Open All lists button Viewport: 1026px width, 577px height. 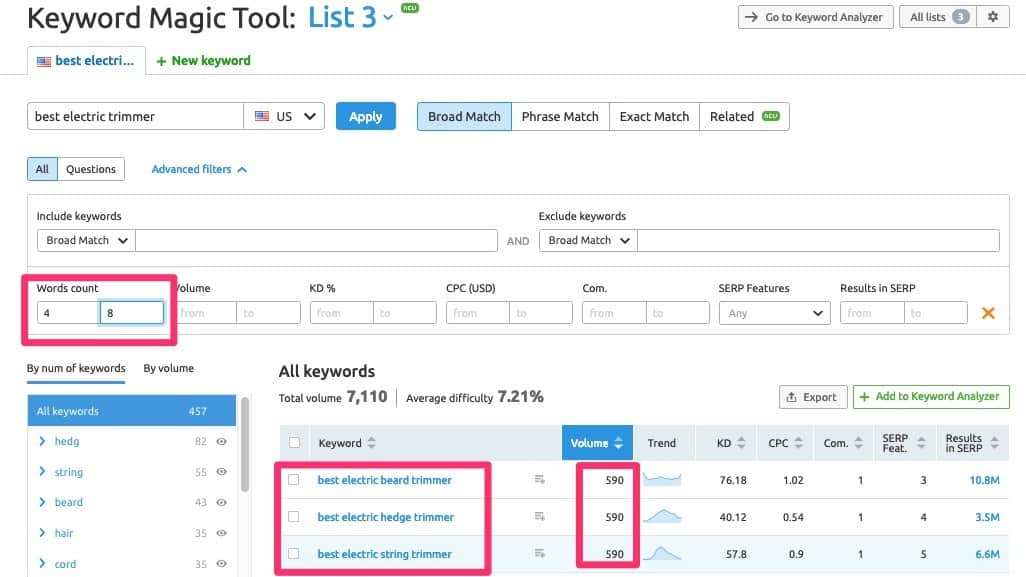point(938,17)
